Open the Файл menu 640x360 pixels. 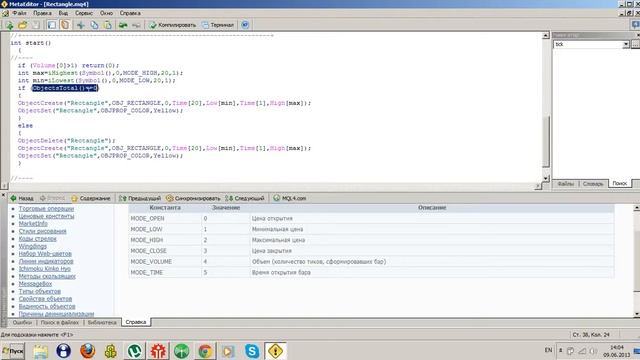pos(19,13)
